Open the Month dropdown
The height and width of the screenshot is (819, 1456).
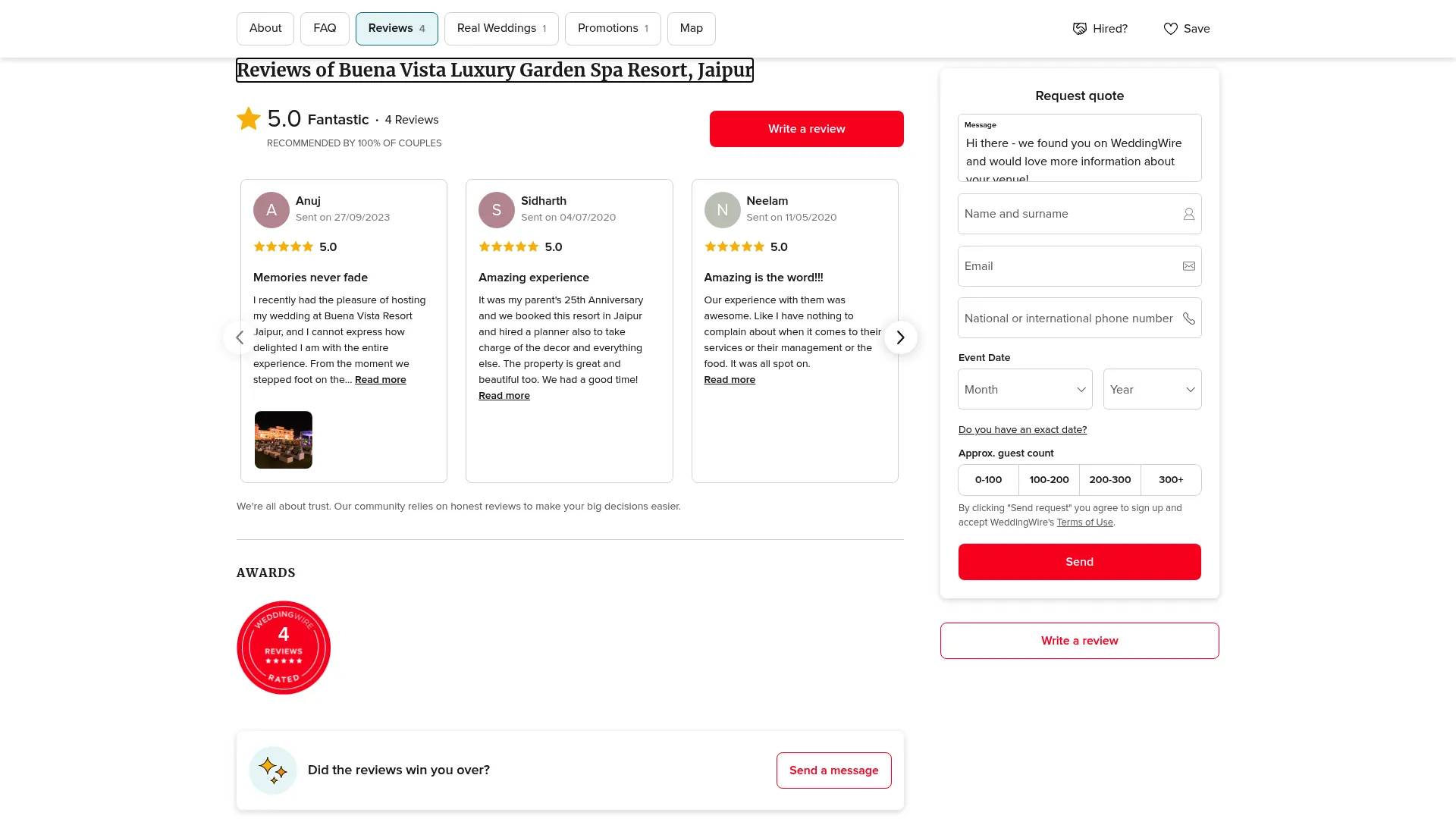pyautogui.click(x=1025, y=390)
